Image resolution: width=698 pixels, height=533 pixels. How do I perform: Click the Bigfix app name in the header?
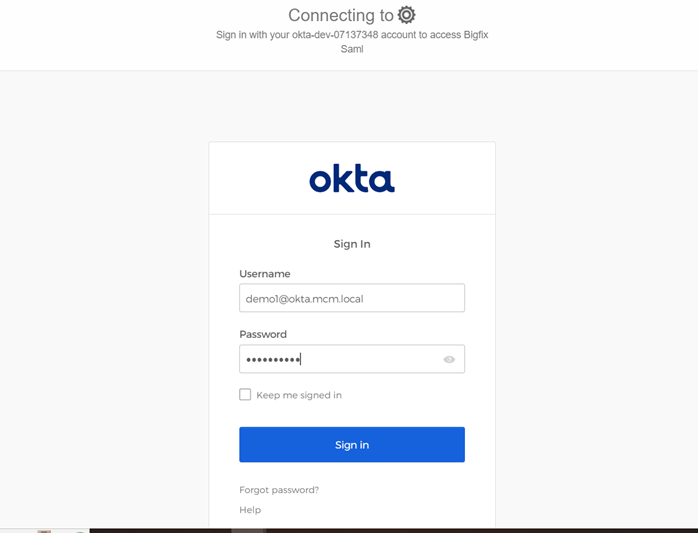(x=473, y=35)
